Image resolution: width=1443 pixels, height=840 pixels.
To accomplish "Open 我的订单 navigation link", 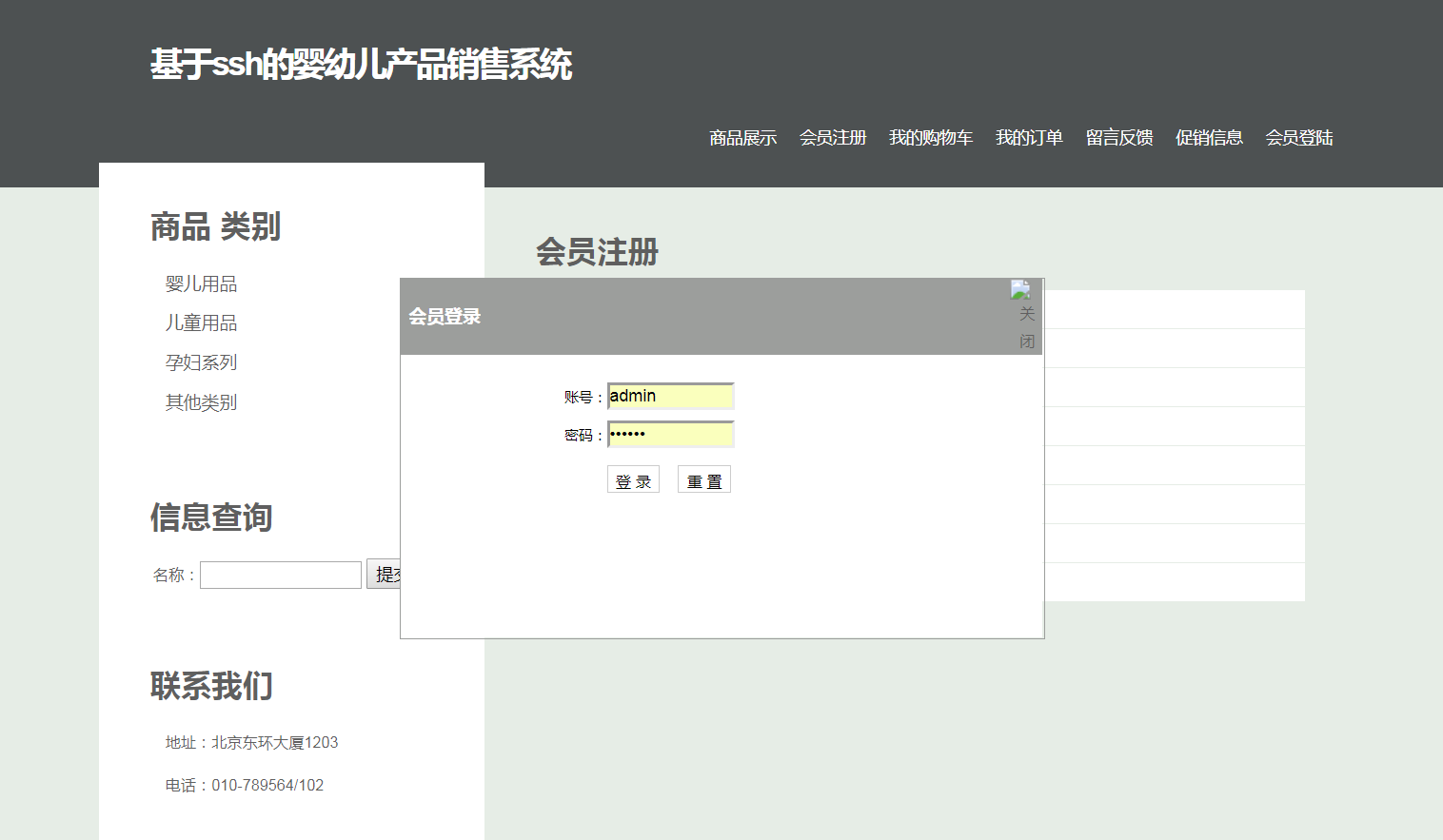I will (x=1029, y=138).
